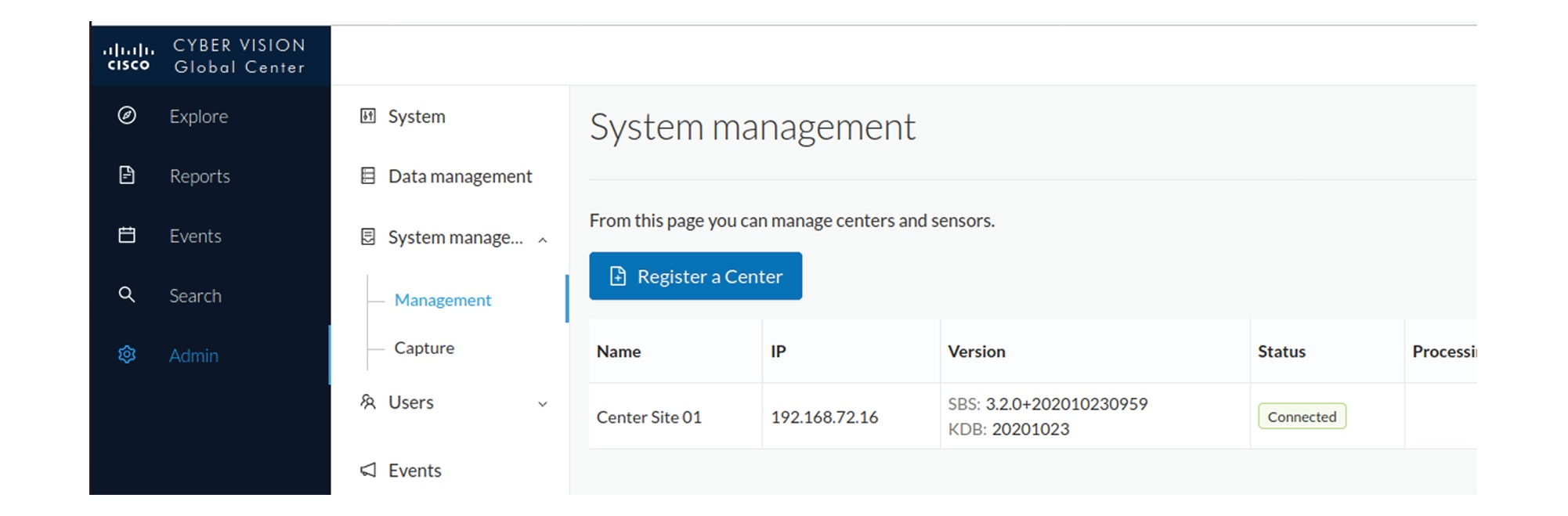The image size is (1568, 516).
Task: Click the Events megaphone icon
Action: [x=368, y=470]
